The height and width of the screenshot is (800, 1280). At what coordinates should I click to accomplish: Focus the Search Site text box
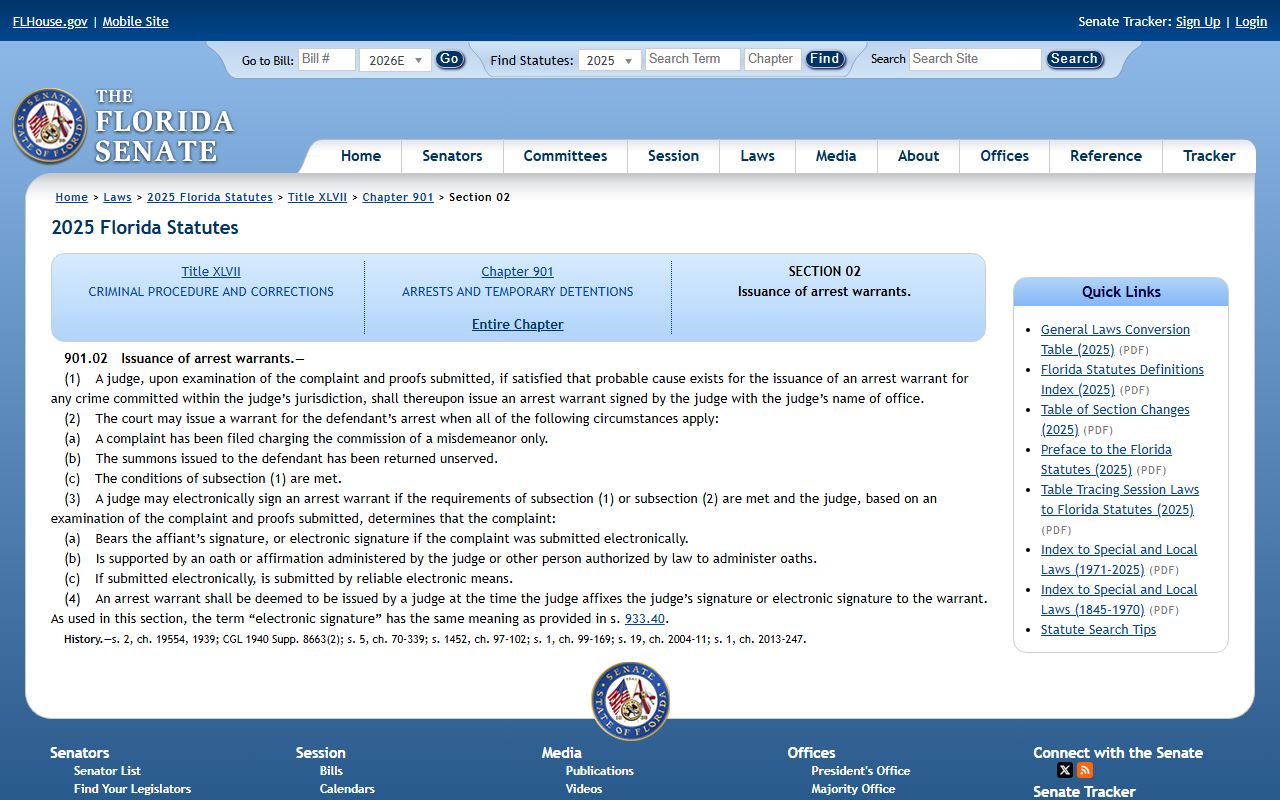pyautogui.click(x=975, y=59)
